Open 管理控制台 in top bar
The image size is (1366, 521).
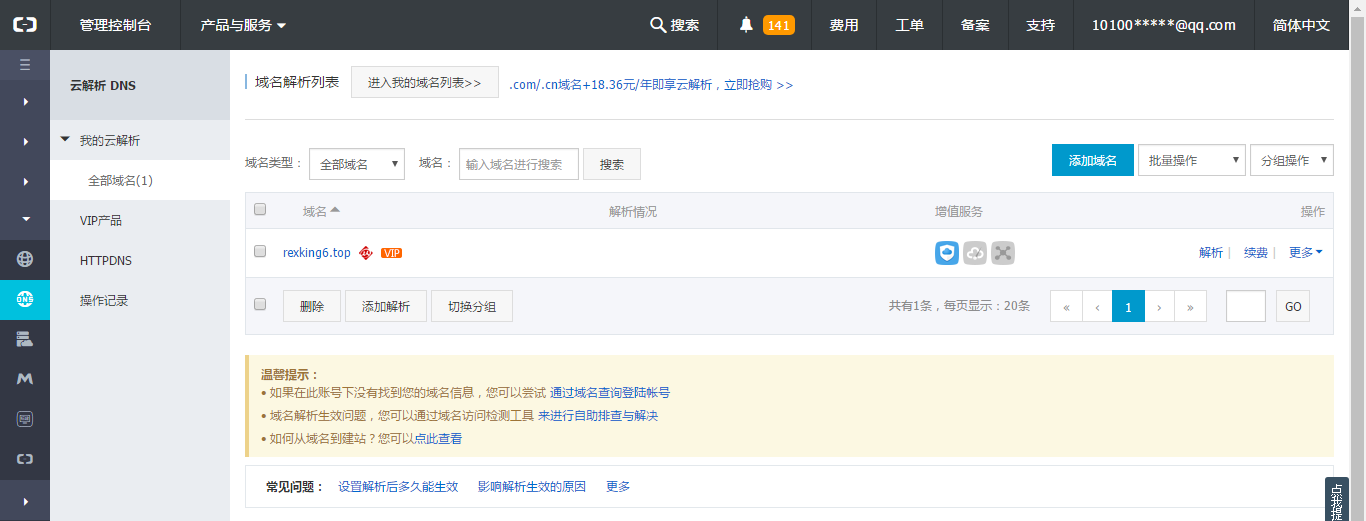tap(115, 25)
